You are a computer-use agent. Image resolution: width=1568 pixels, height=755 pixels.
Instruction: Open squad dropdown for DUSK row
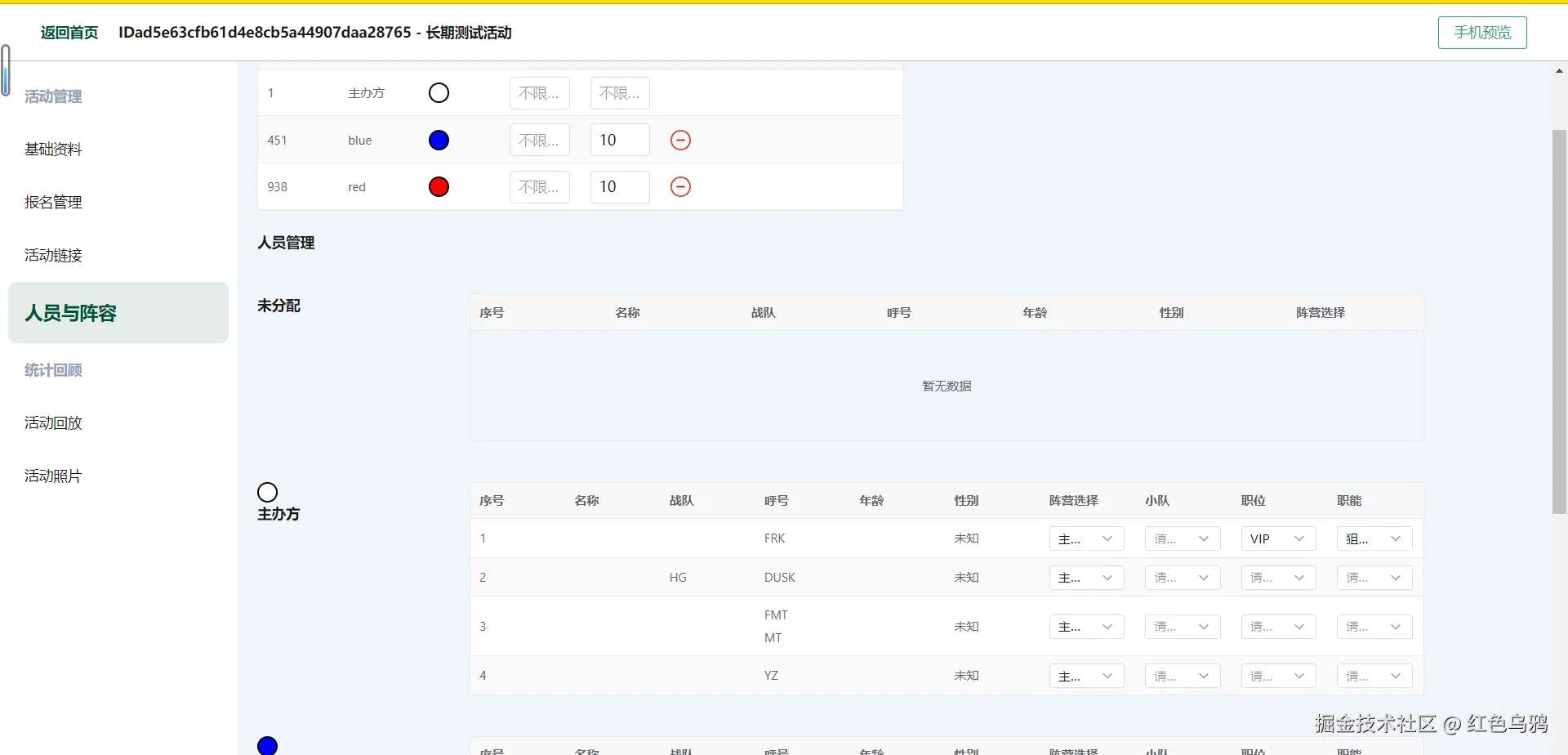(1183, 579)
